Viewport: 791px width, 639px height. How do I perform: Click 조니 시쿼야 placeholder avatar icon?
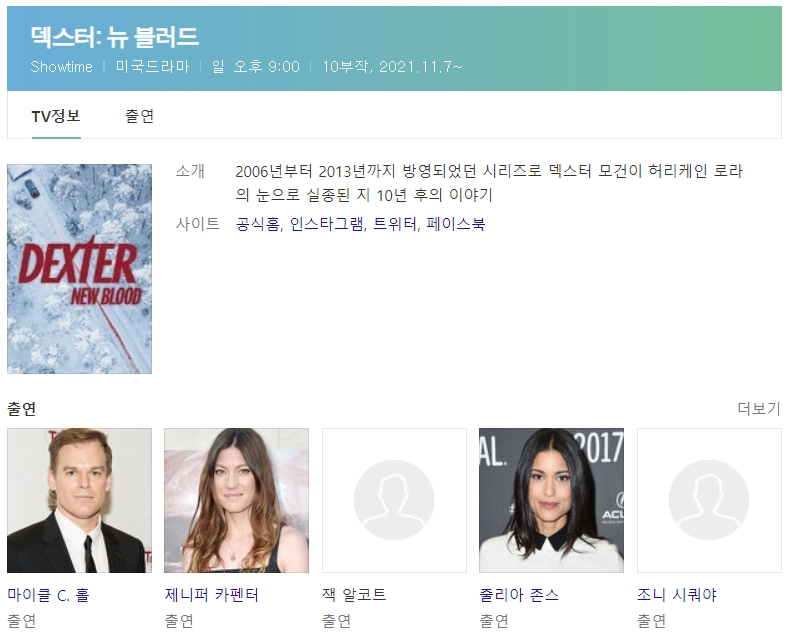click(709, 500)
